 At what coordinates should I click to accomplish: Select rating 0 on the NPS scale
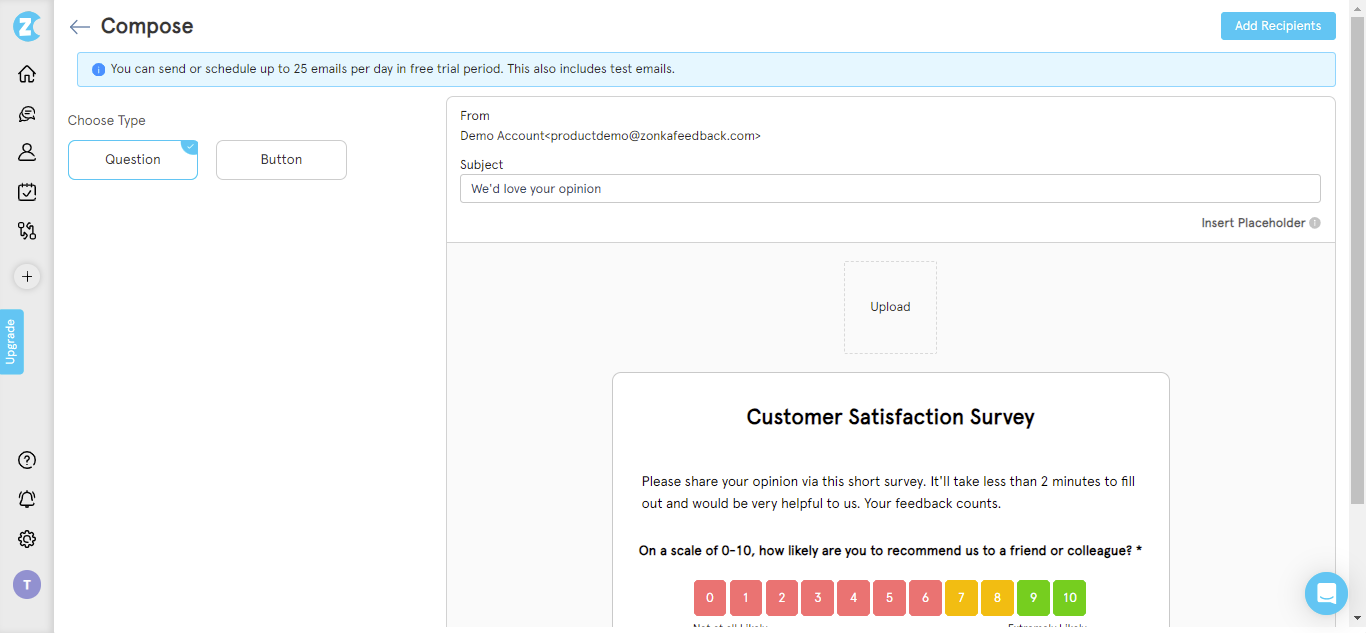click(x=709, y=597)
